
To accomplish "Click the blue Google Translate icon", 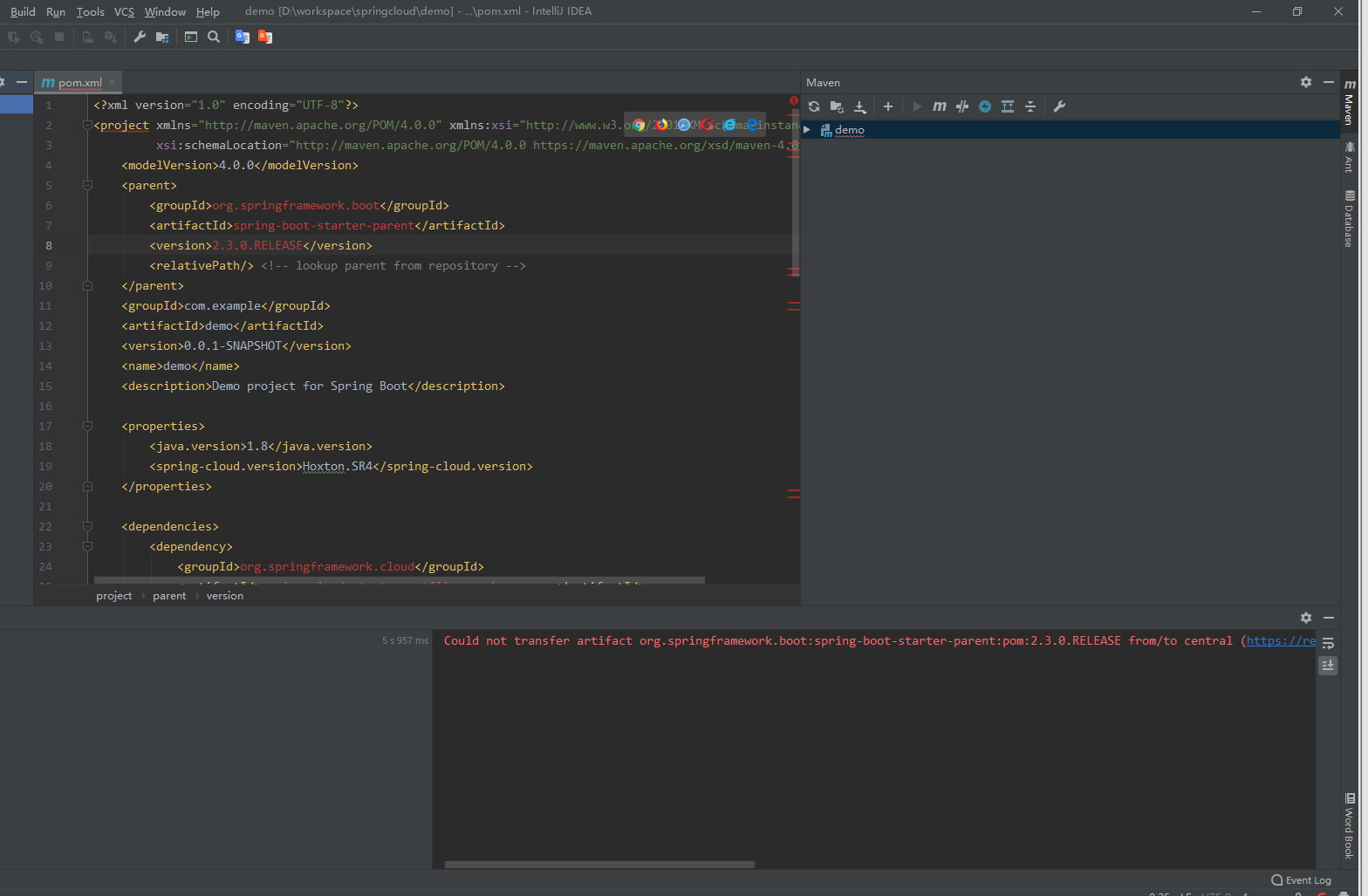I will coord(243,37).
